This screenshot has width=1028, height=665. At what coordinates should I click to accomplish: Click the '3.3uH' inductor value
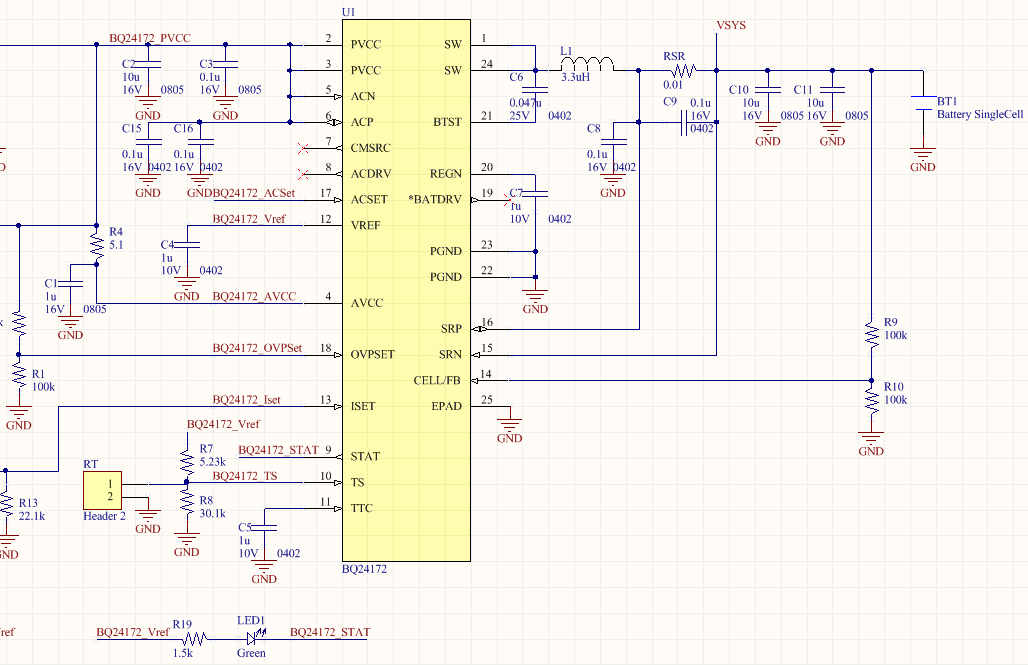(x=576, y=77)
